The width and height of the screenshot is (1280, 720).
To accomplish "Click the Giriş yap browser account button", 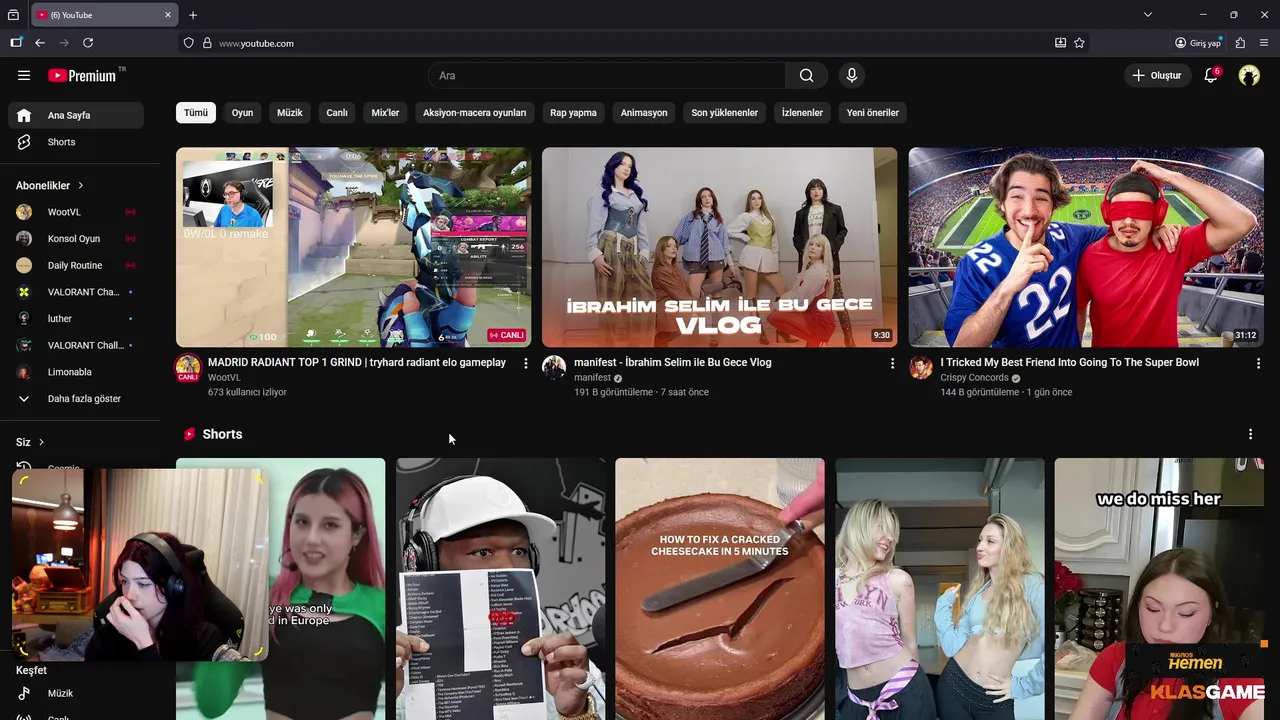I will click(1198, 43).
